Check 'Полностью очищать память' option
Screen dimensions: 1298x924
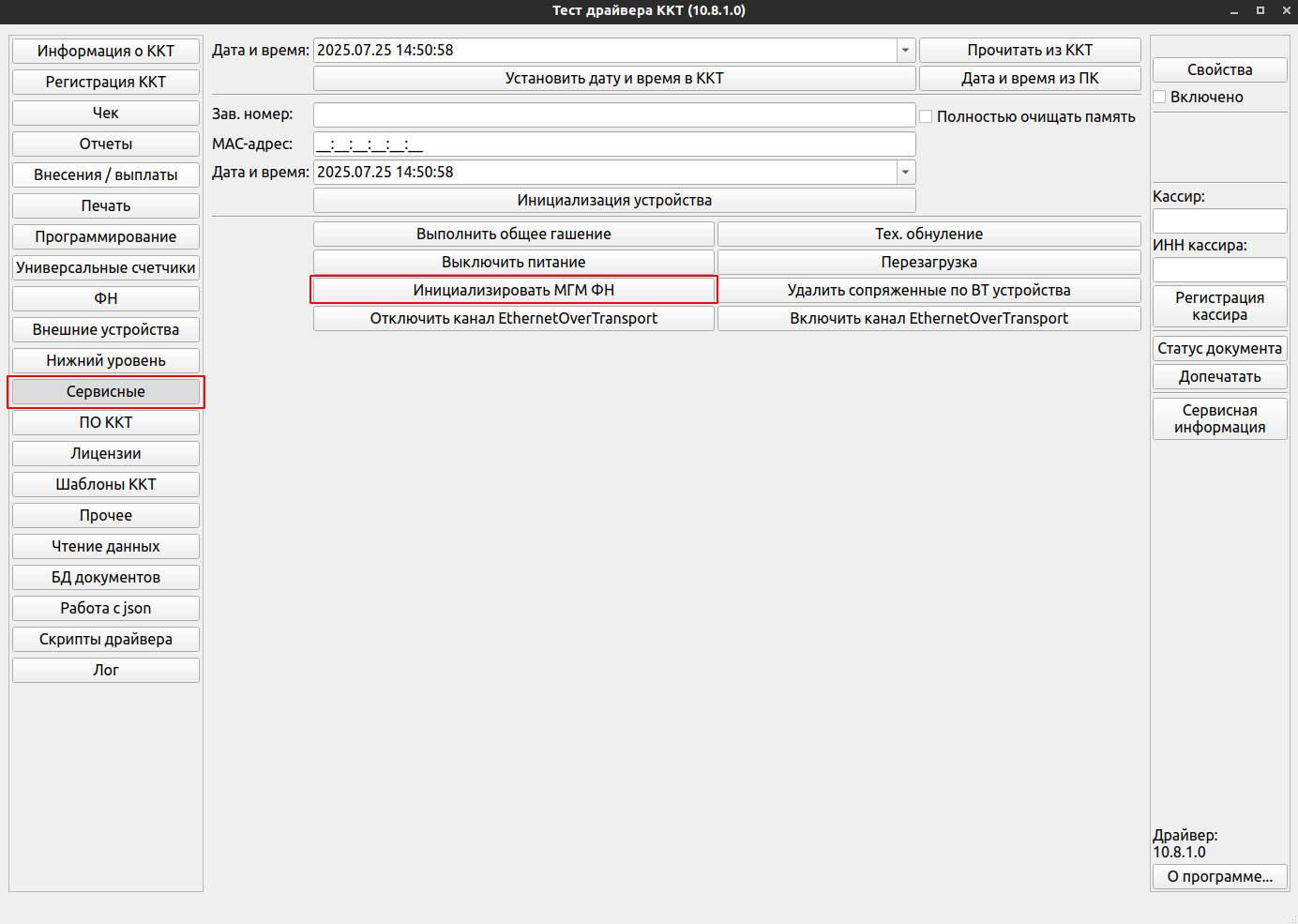927,116
